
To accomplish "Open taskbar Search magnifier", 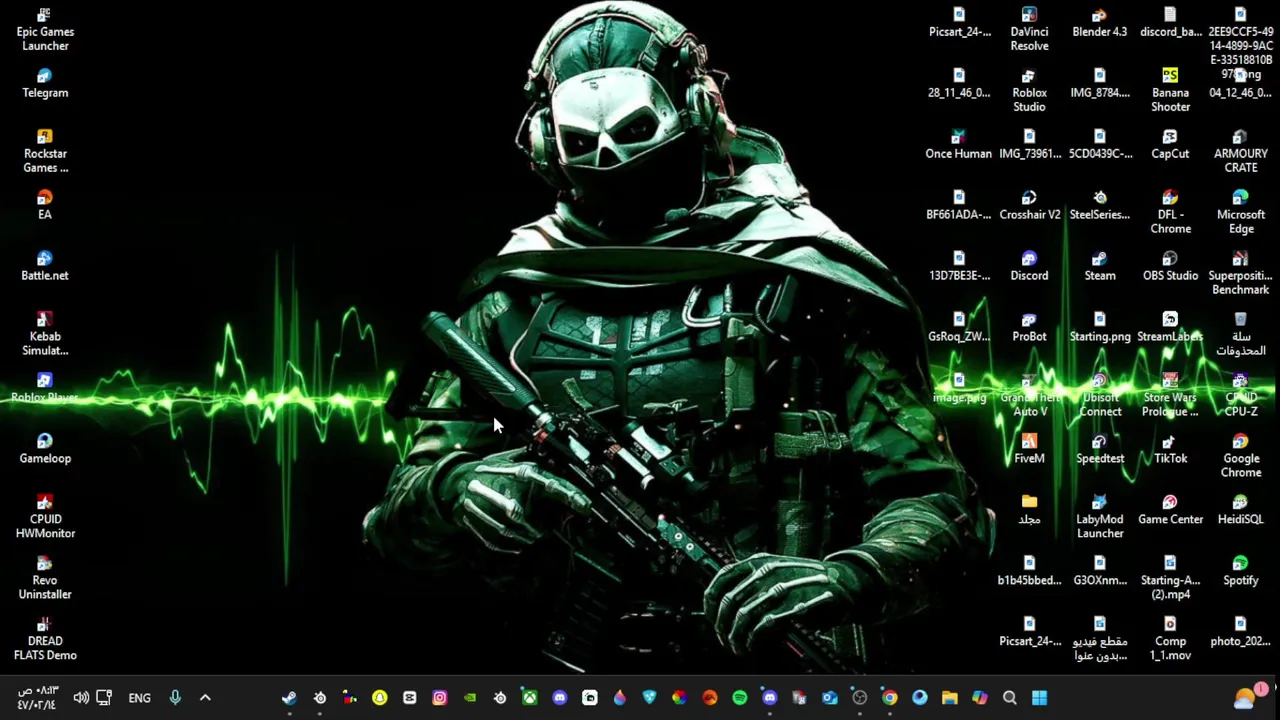I will pos(1009,698).
